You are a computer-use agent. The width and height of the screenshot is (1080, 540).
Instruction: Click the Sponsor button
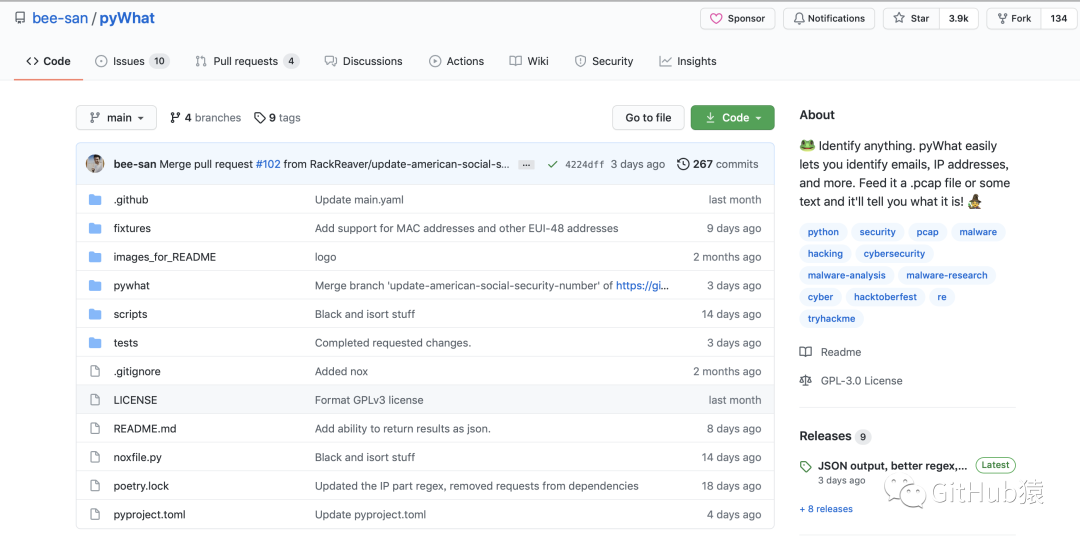(x=738, y=19)
